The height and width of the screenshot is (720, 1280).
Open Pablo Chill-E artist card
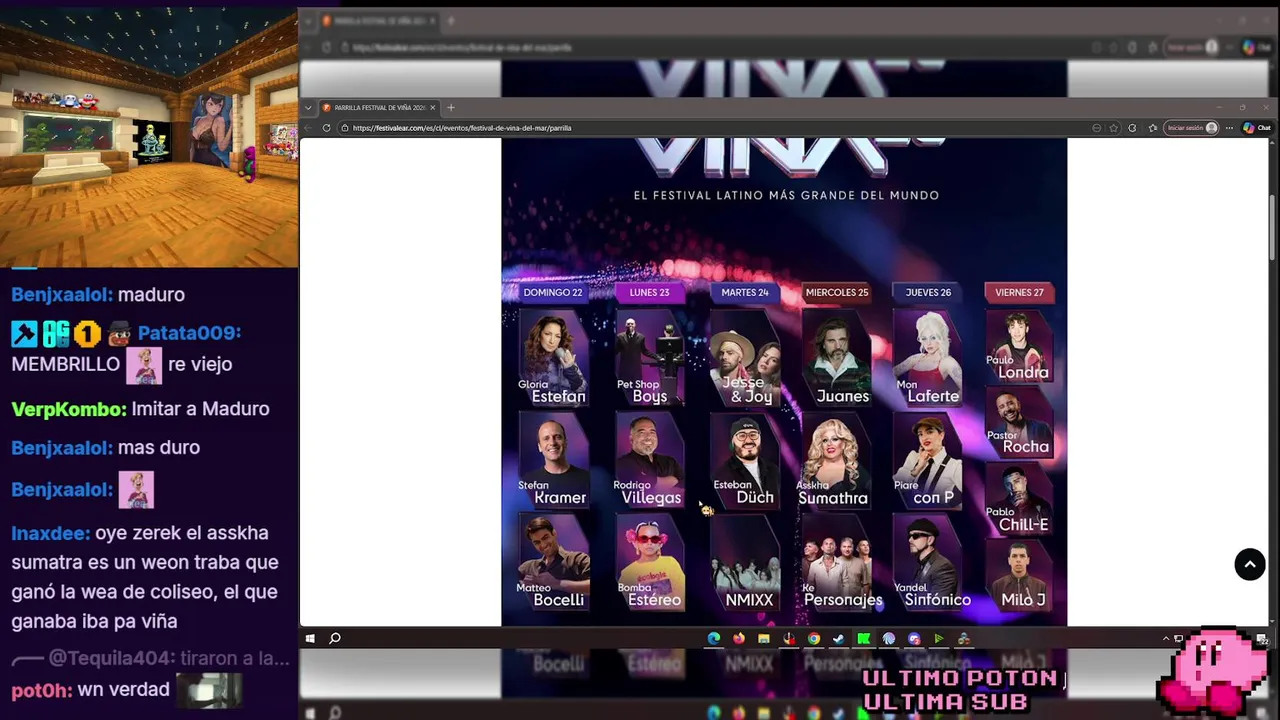1020,498
